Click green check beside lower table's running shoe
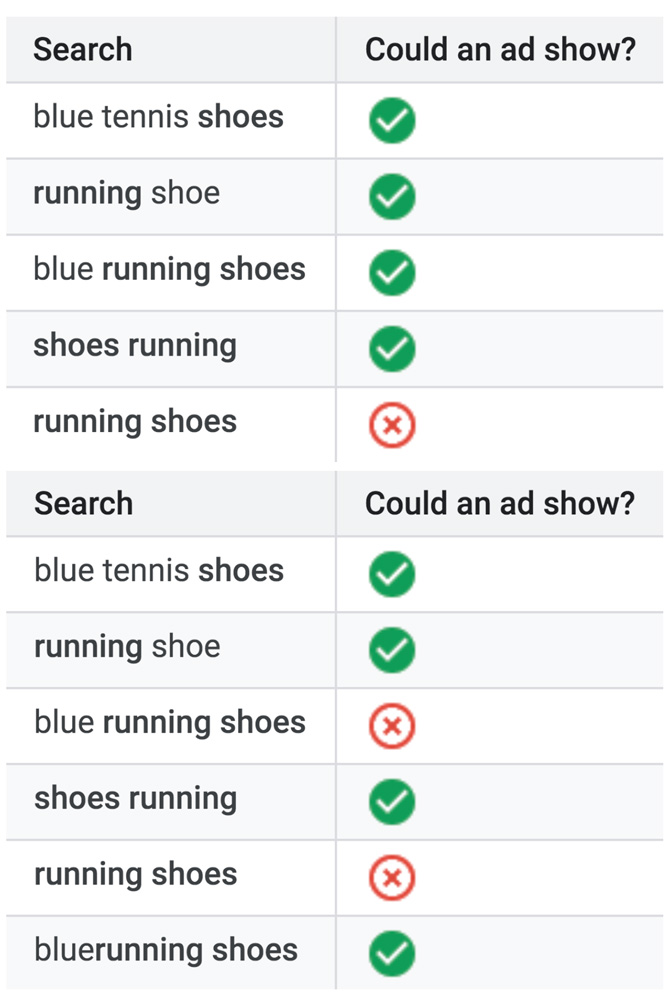This screenshot has height=1000, width=669. (x=392, y=650)
